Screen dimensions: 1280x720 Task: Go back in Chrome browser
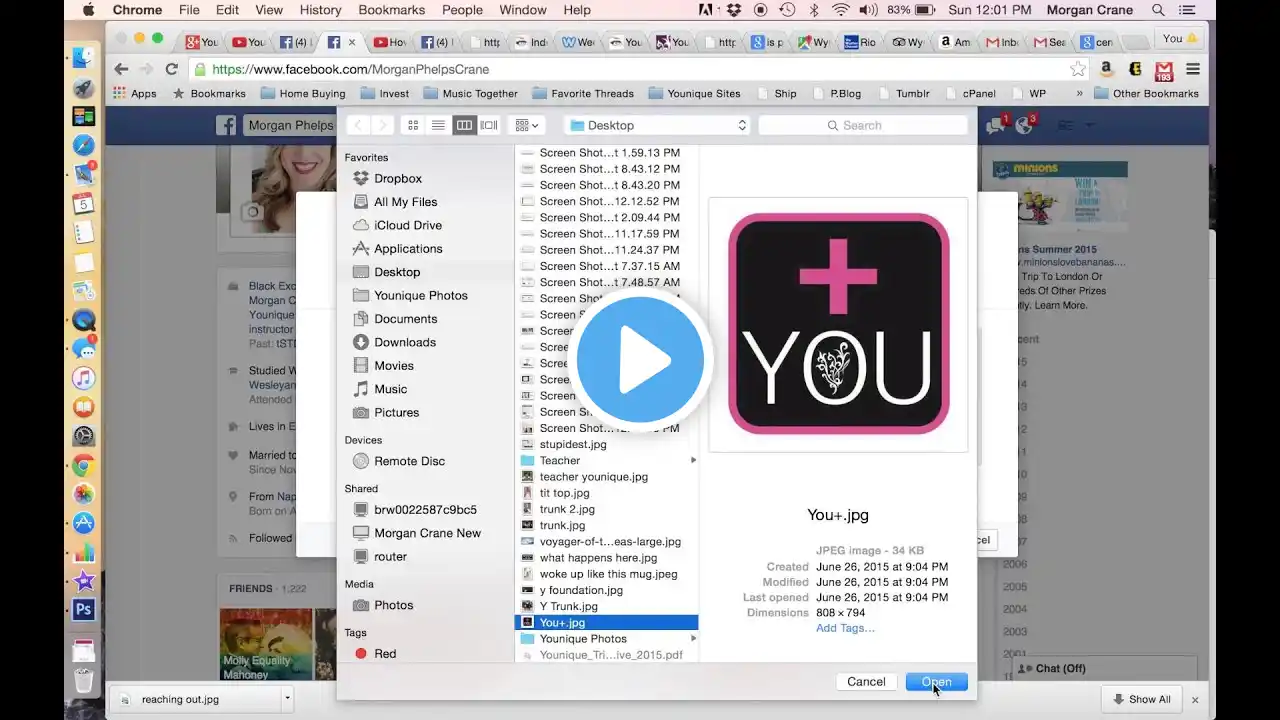tap(121, 69)
